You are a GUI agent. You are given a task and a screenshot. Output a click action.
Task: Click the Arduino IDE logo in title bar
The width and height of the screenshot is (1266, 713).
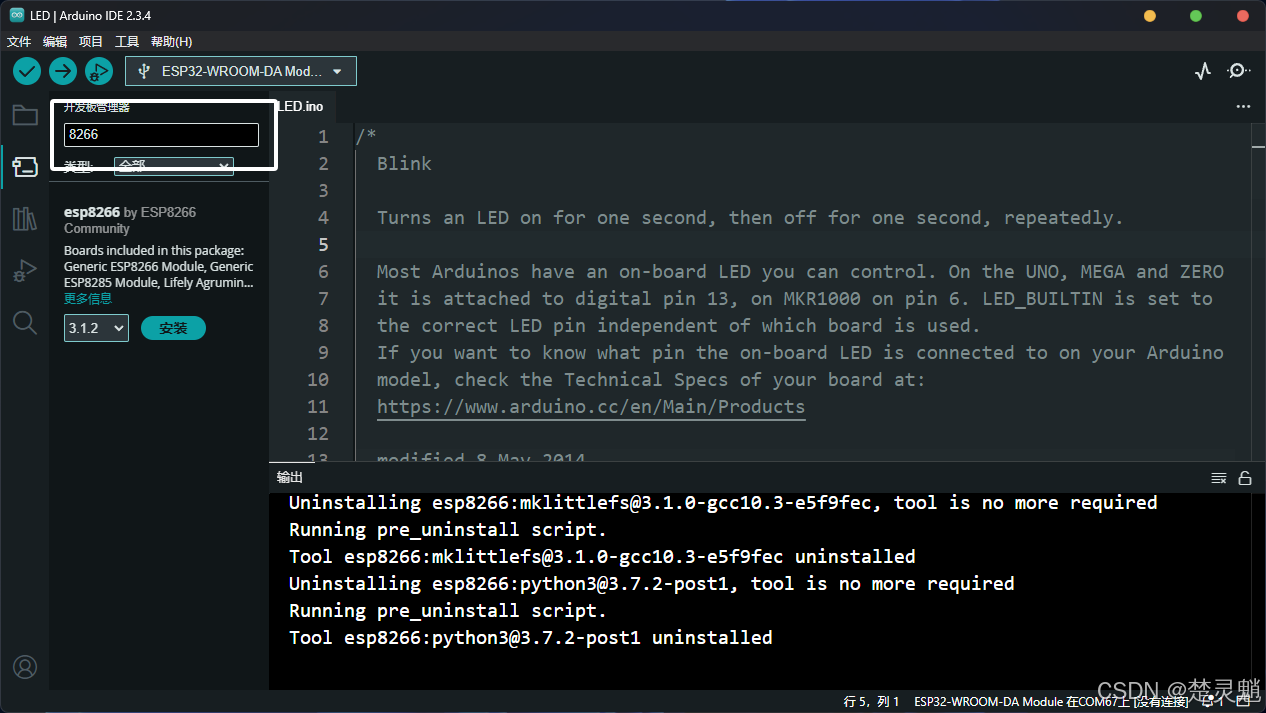pyautogui.click(x=17, y=15)
